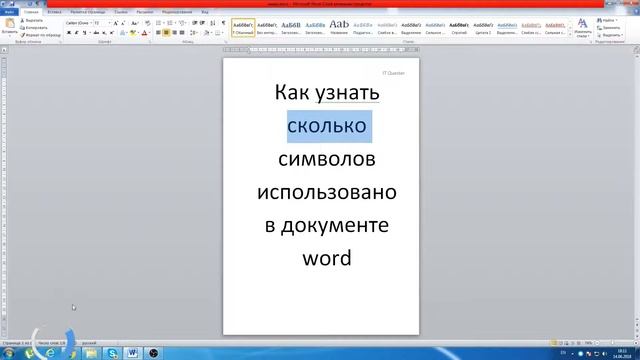Open the font size combo box
The image size is (640, 360).
pyautogui.click(x=102, y=23)
